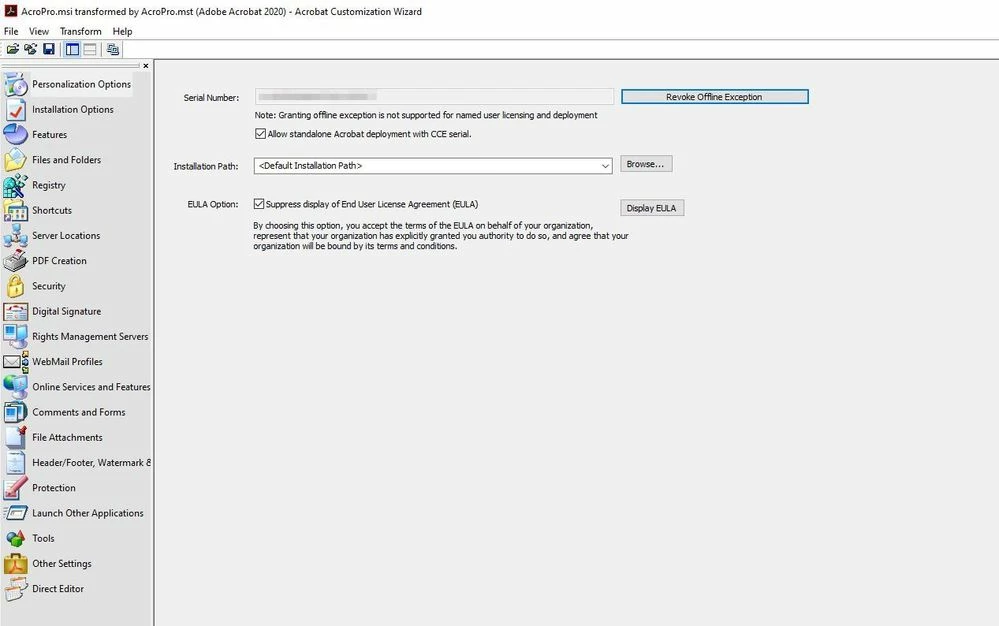Select the PDF Creation printer icon
999x626 pixels.
click(x=15, y=260)
